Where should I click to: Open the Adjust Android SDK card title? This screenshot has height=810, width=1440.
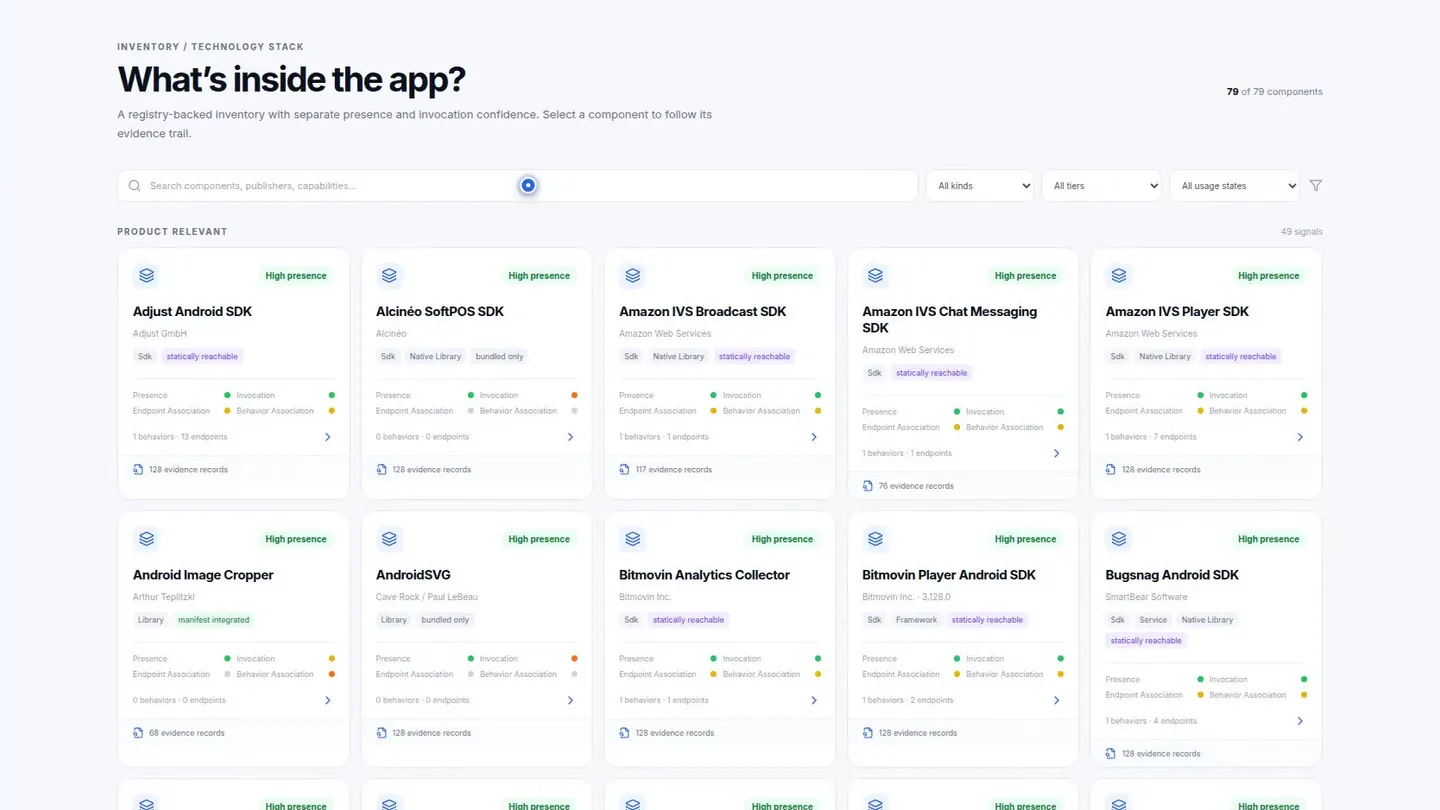click(192, 312)
